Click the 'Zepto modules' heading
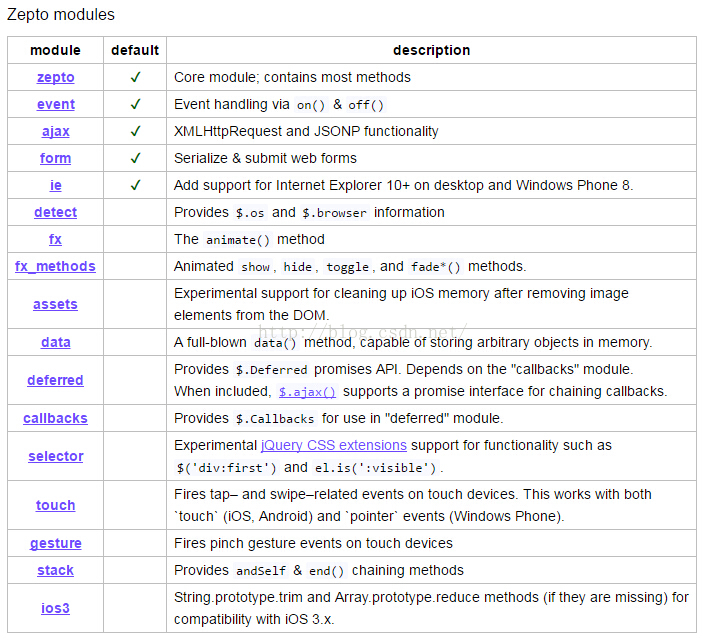707x642 pixels. pyautogui.click(x=61, y=14)
